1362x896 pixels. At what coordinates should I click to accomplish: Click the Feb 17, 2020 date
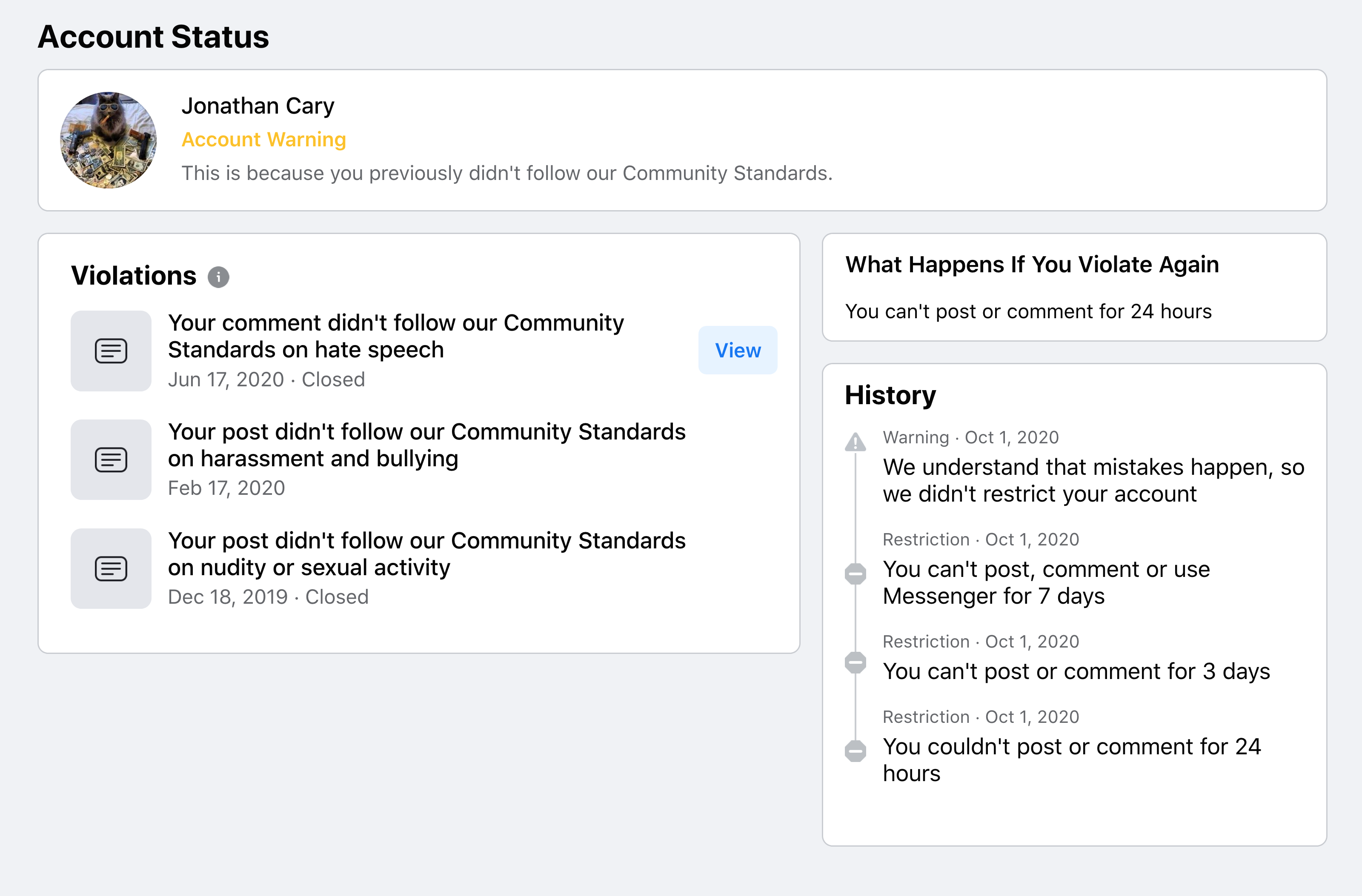(226, 488)
